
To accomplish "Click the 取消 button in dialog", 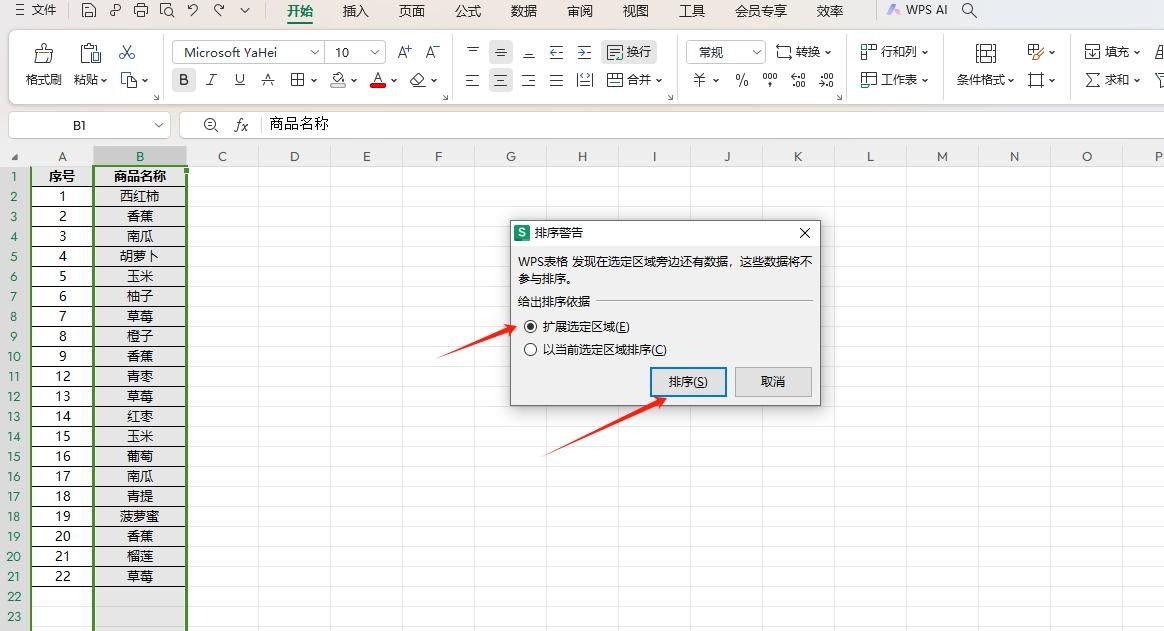I will click(x=772, y=382).
